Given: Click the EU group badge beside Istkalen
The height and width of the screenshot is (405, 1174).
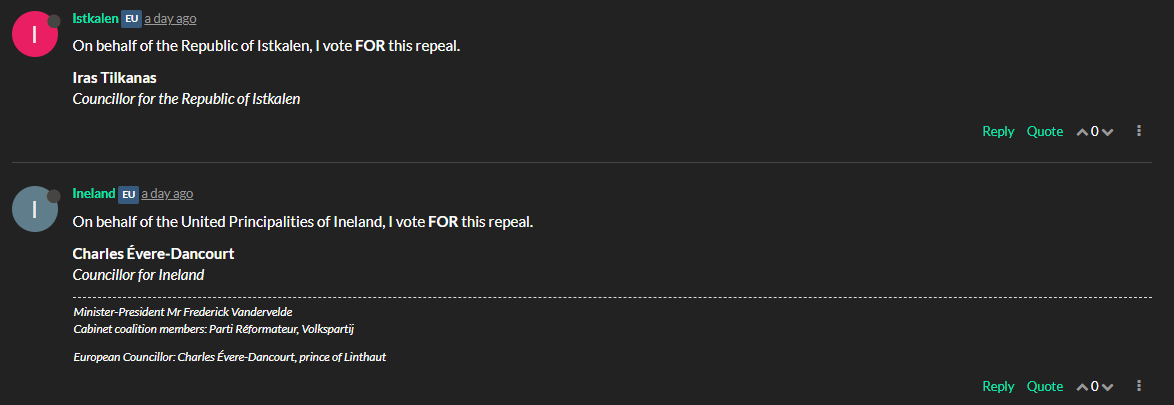Looking at the screenshot, I should (131, 19).
